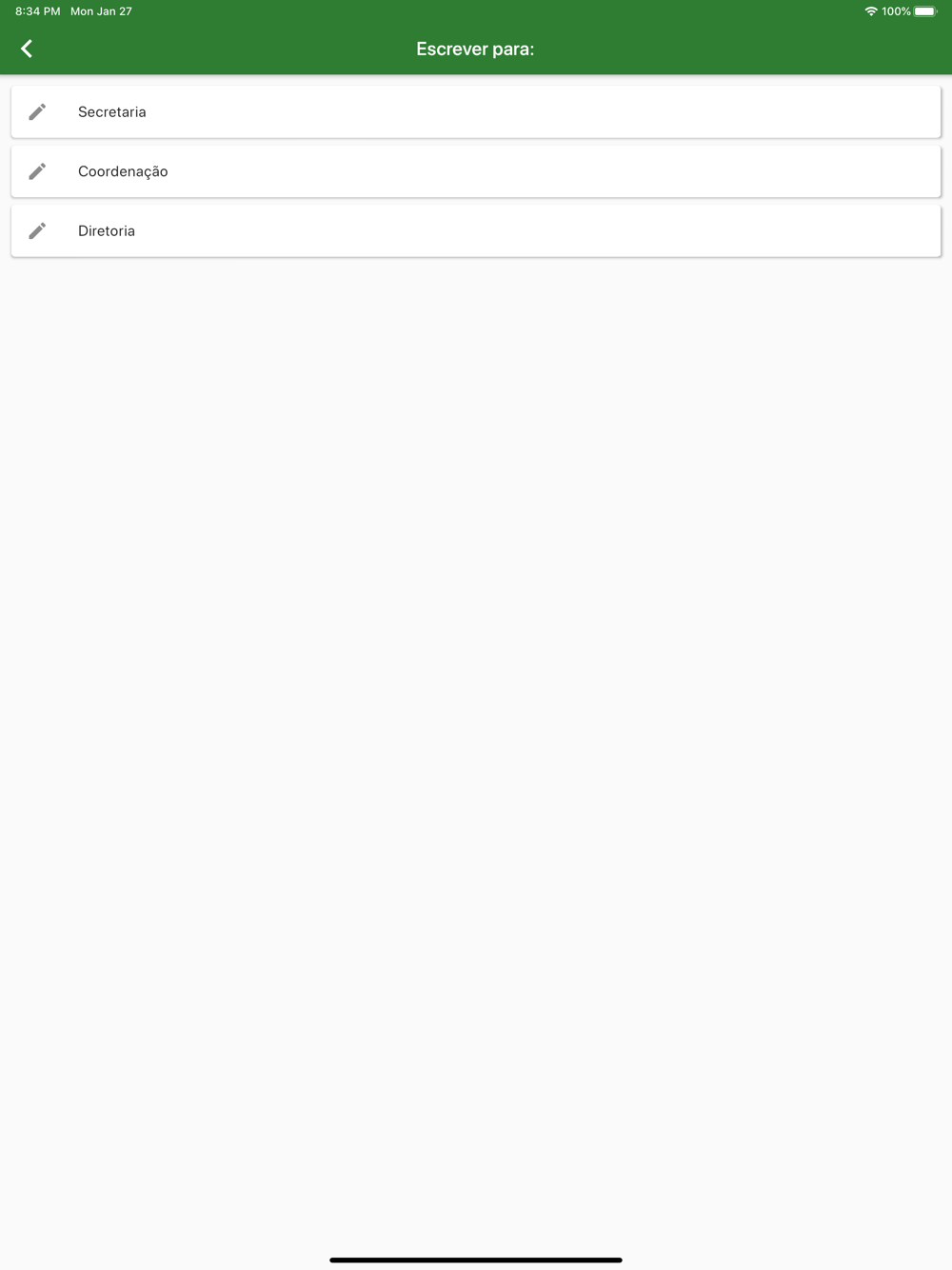The width and height of the screenshot is (952, 1270).
Task: Tap the pencil icon beside Secretaria
Action: tap(37, 112)
